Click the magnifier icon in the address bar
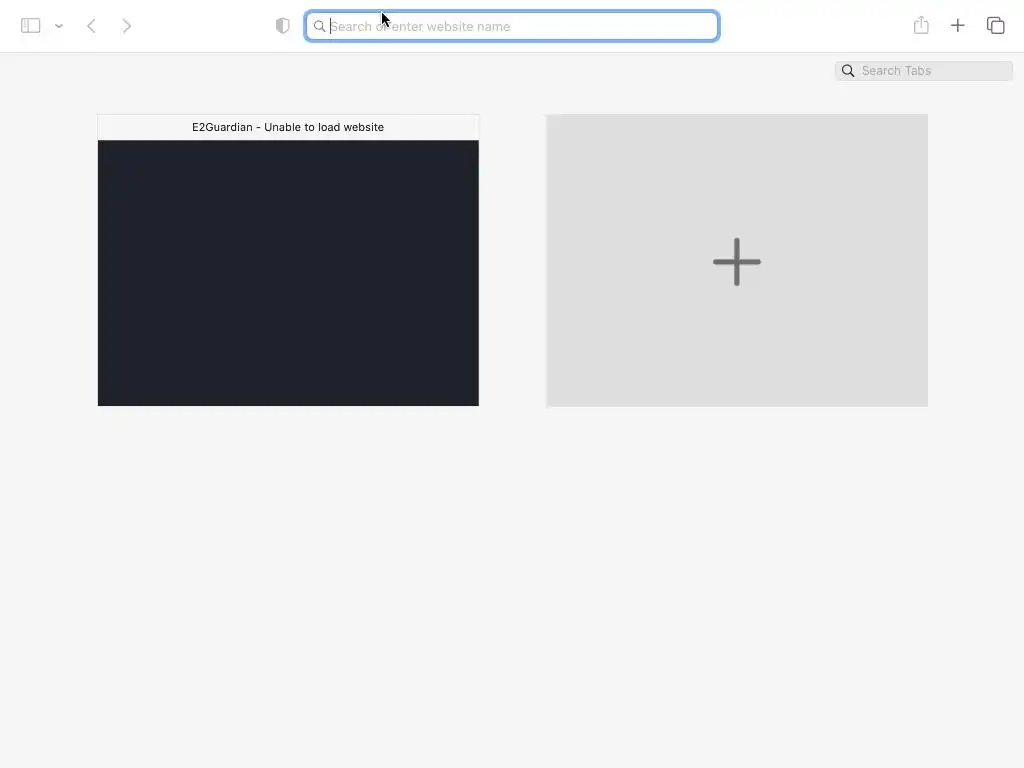1024x768 pixels. (319, 26)
